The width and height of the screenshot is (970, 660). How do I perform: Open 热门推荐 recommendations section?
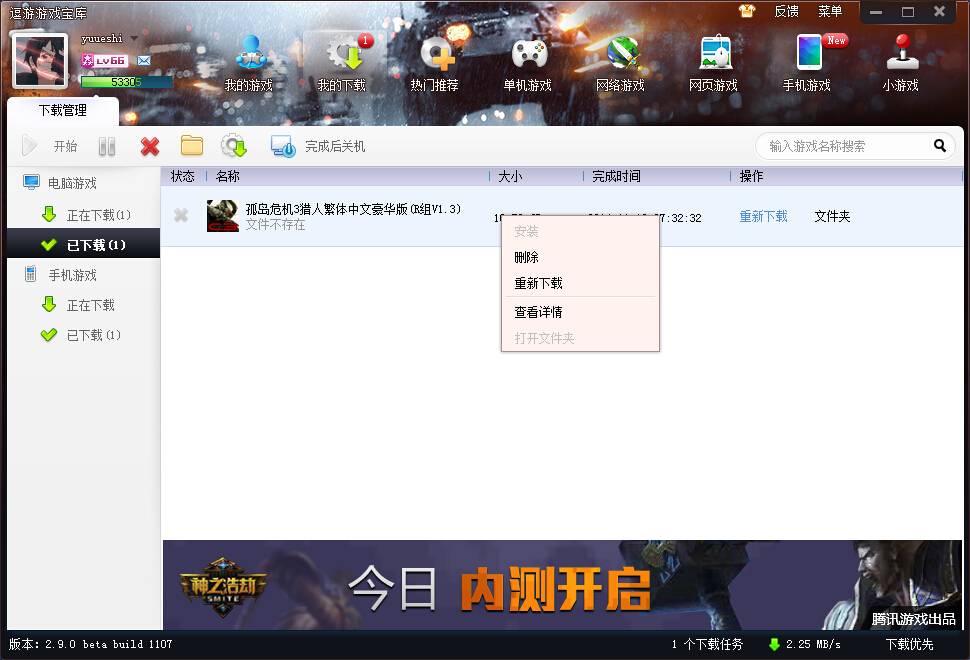click(x=435, y=64)
